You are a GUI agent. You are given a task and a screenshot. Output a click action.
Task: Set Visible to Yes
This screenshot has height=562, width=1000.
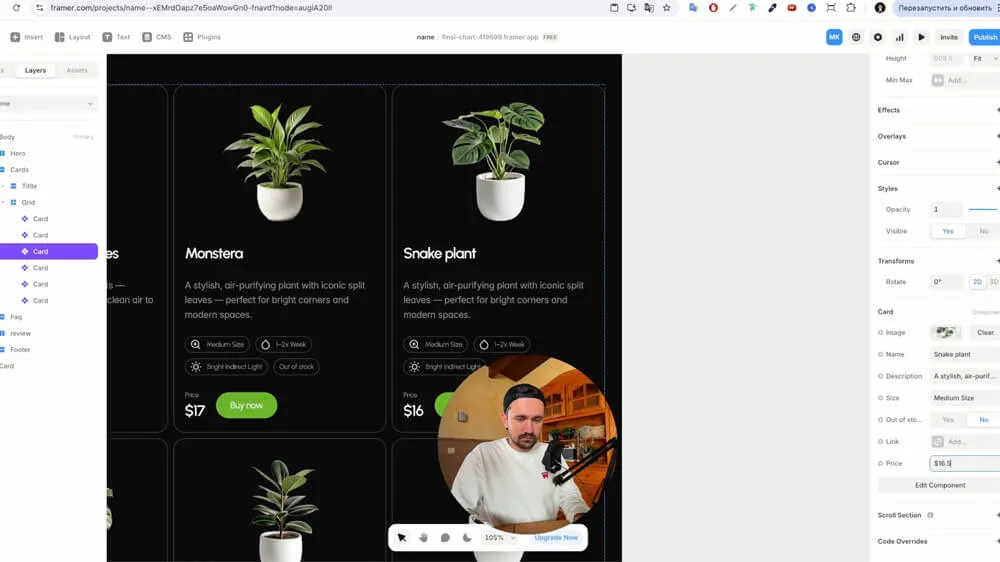(x=948, y=231)
